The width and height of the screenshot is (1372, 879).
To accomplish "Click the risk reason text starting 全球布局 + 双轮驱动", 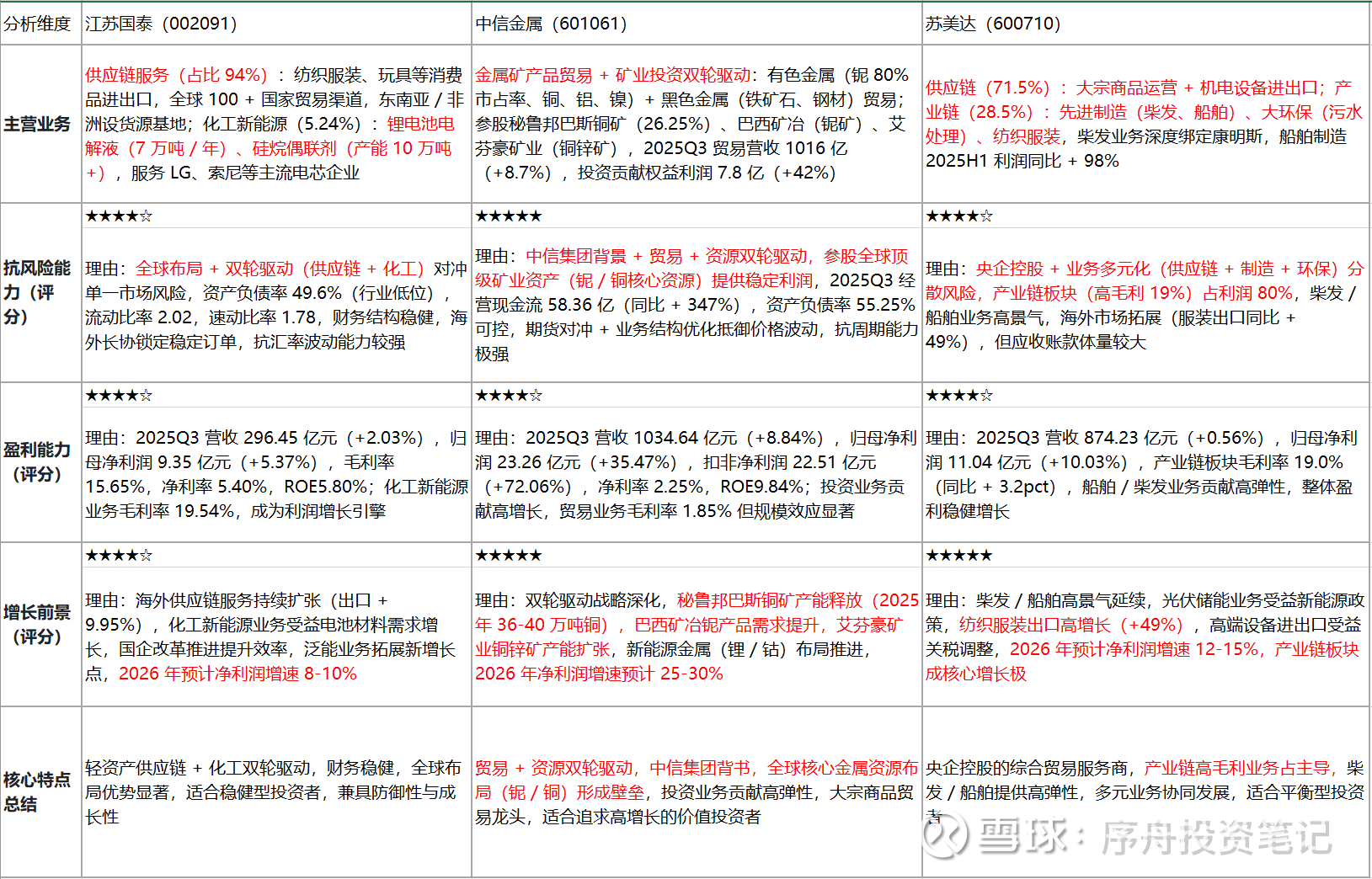I will point(276,305).
